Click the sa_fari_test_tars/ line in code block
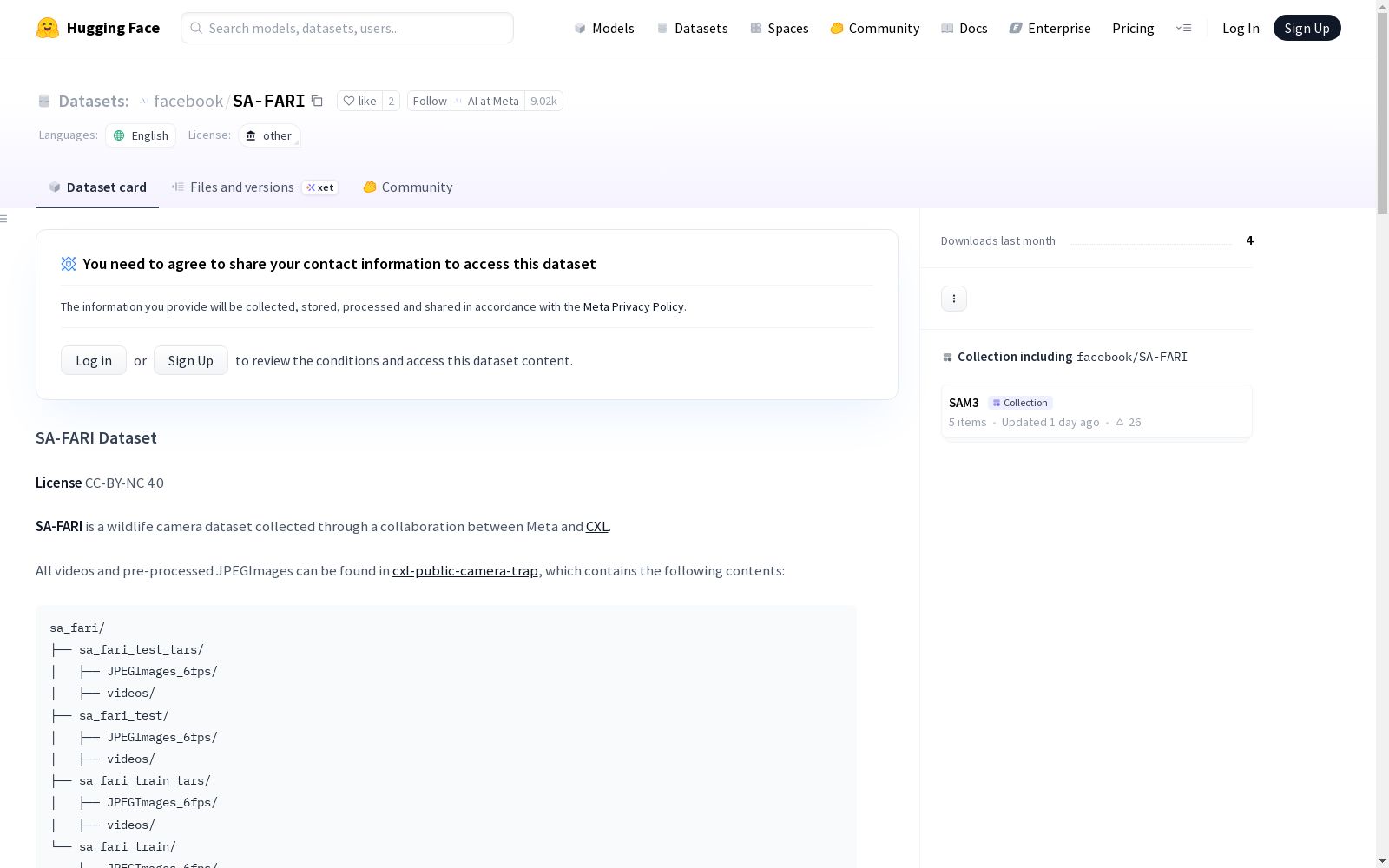This screenshot has height=868, width=1389. pyautogui.click(x=142, y=650)
